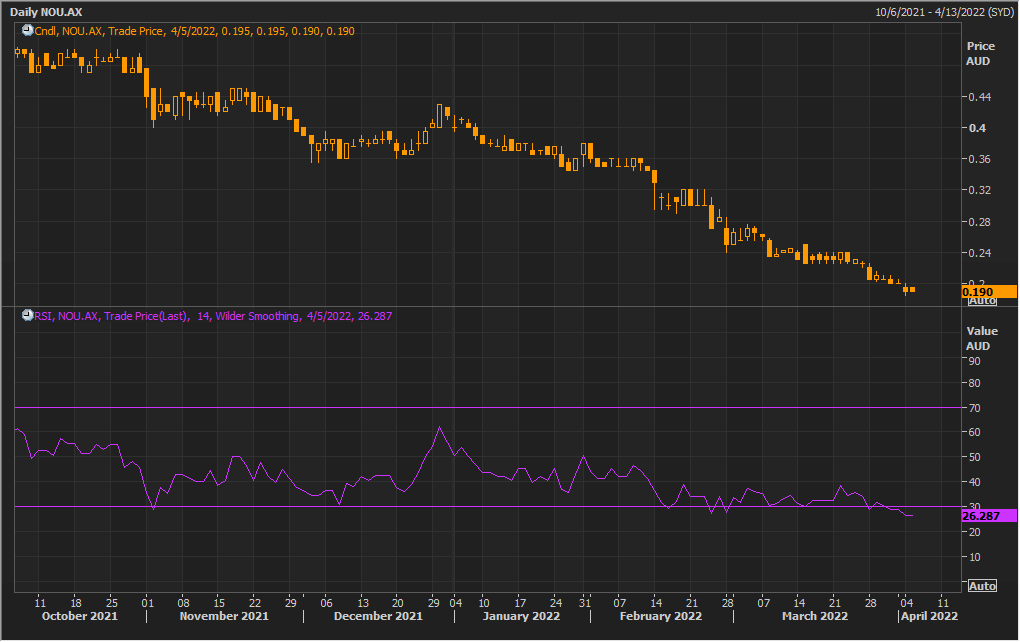Click the 31 date tick in January
The image size is (1020, 642).
[585, 602]
